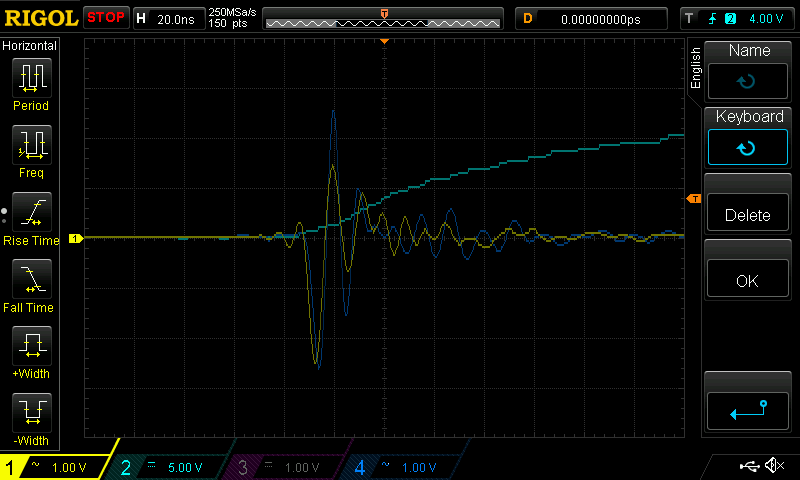Click the orange trigger position marker atop grid

[385, 41]
